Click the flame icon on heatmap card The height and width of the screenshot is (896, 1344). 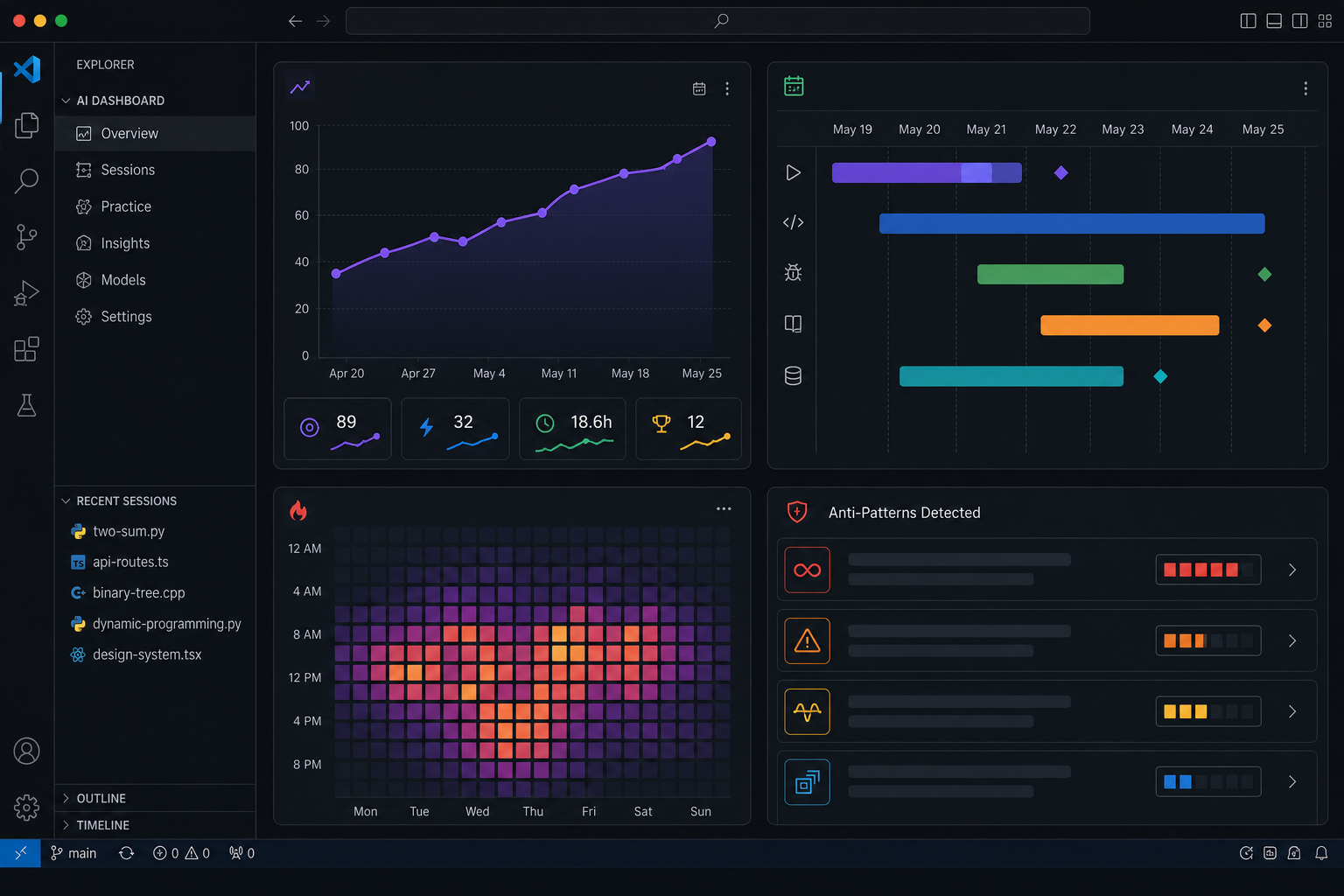(298, 510)
